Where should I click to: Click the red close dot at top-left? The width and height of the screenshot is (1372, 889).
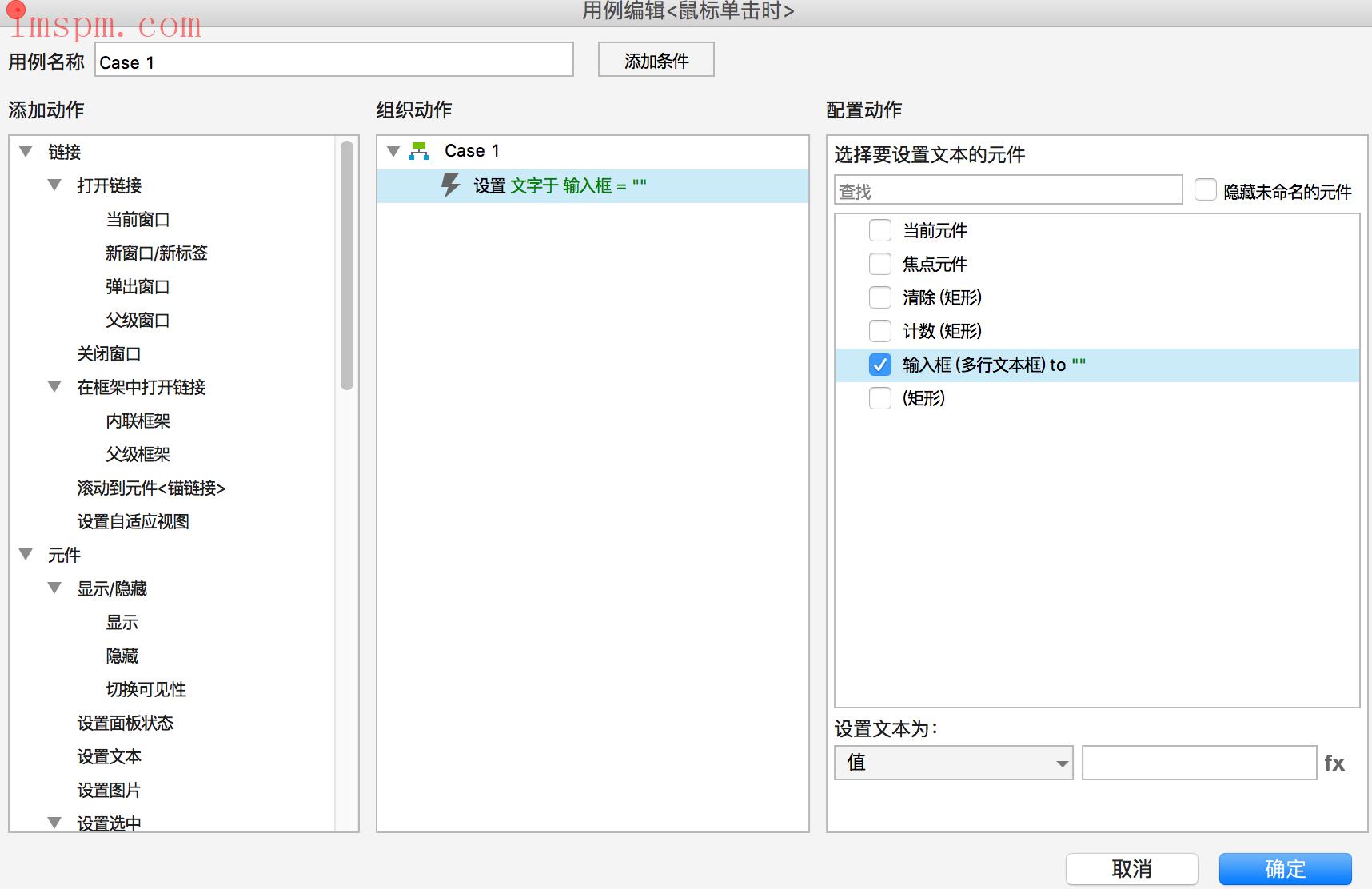pyautogui.click(x=15, y=10)
